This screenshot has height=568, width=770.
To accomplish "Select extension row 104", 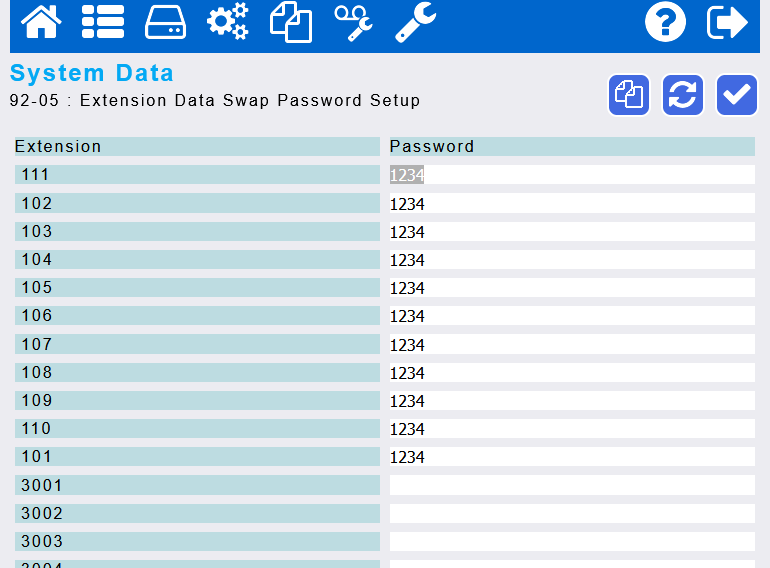I will (197, 260).
